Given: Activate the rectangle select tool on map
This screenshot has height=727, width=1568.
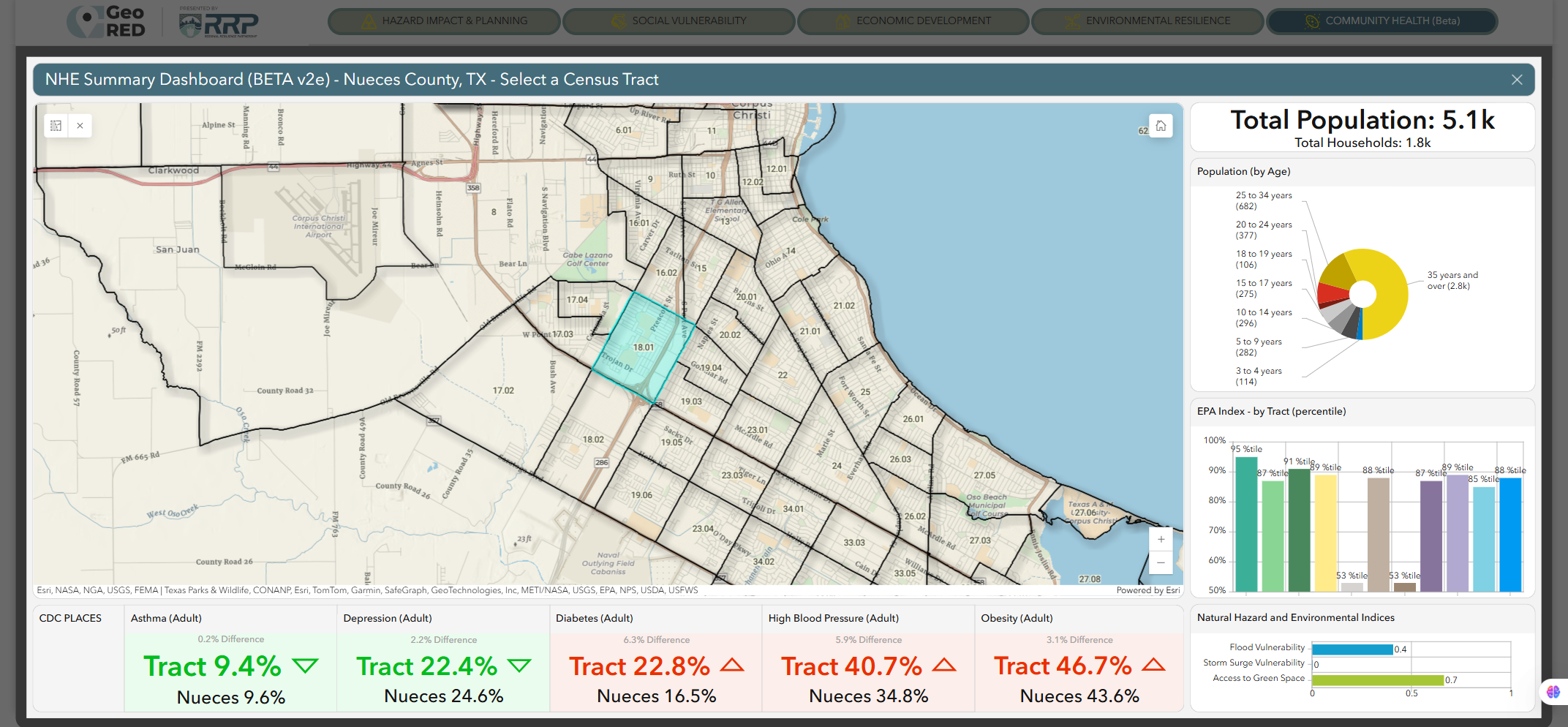Looking at the screenshot, I should pyautogui.click(x=56, y=126).
